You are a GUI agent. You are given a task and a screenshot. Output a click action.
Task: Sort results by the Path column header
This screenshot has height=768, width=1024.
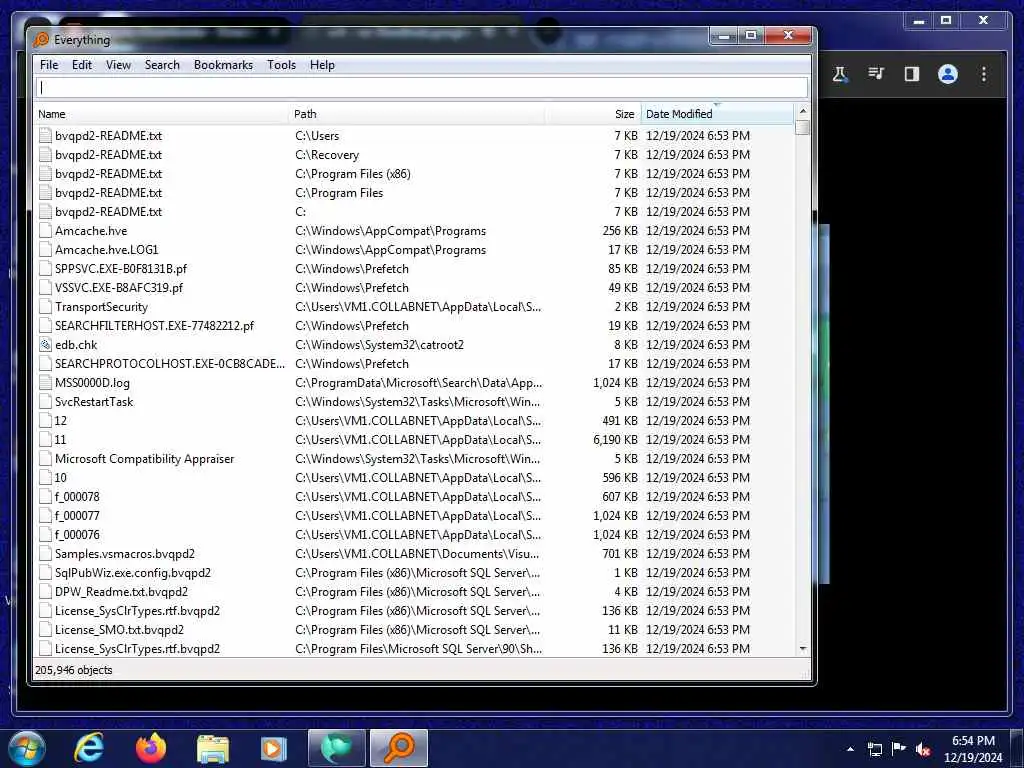417,114
